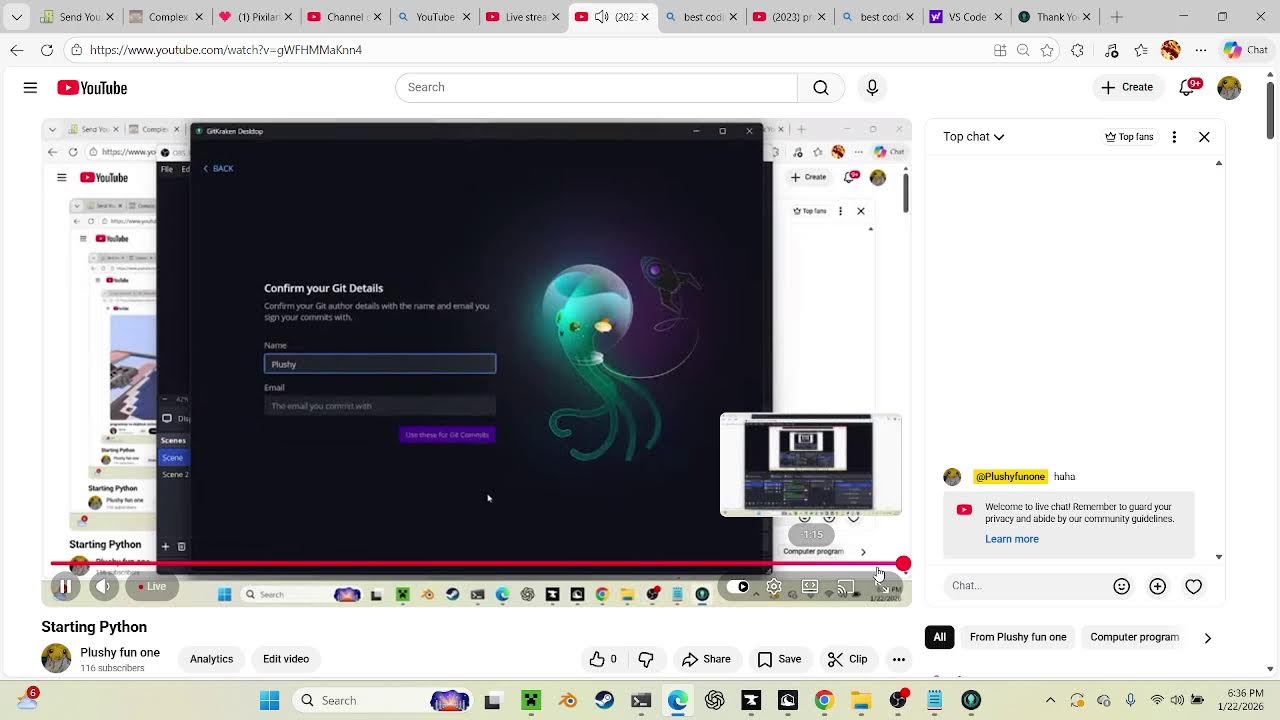Image resolution: width=1280 pixels, height=720 pixels.
Task: Open the Windows Start menu
Action: 270,700
